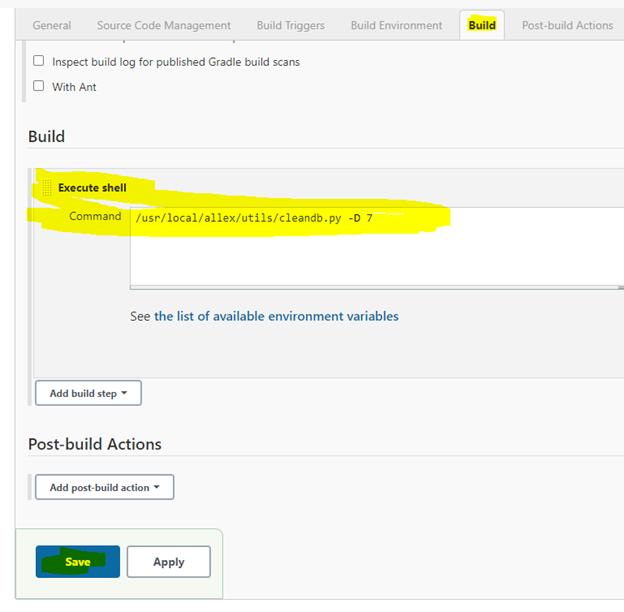Image resolution: width=624 pixels, height=612 pixels.
Task: Enable Inspect build log for Gradle scans
Action: tap(39, 61)
